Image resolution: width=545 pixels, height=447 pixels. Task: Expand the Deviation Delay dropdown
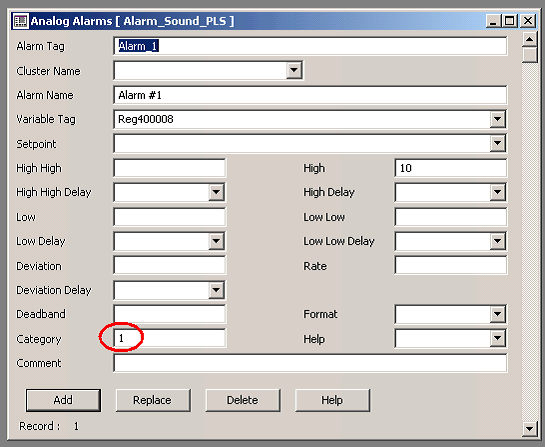(x=216, y=290)
